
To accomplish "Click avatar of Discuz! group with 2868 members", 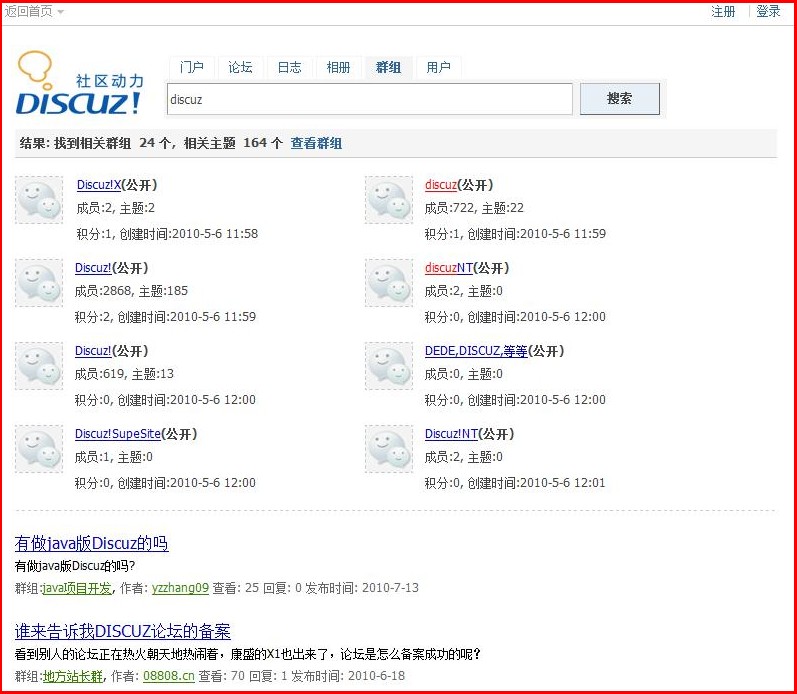I will [x=39, y=283].
